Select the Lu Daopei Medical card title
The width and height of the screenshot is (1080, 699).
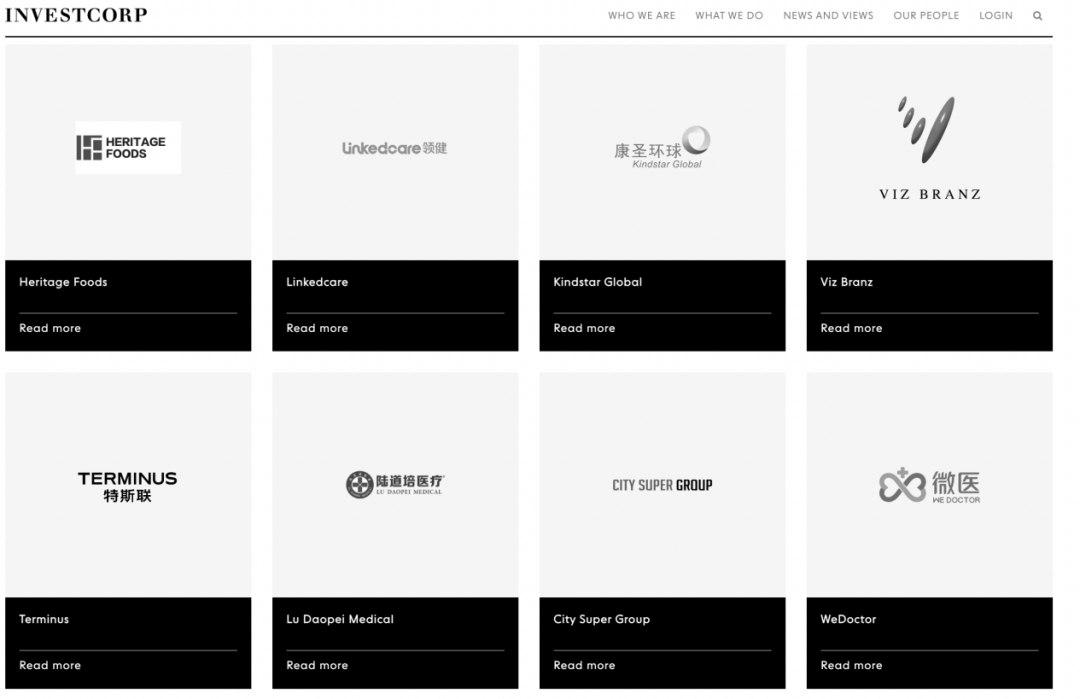(x=340, y=619)
